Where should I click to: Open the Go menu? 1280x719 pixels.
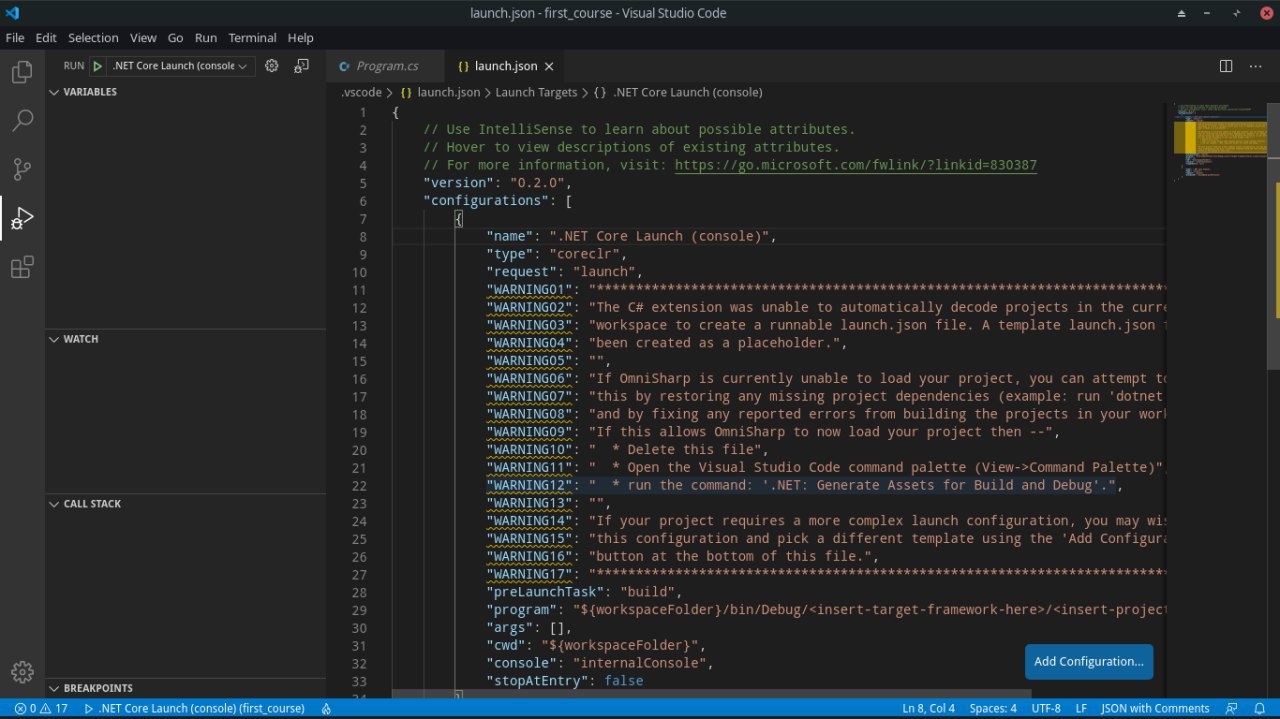(175, 38)
